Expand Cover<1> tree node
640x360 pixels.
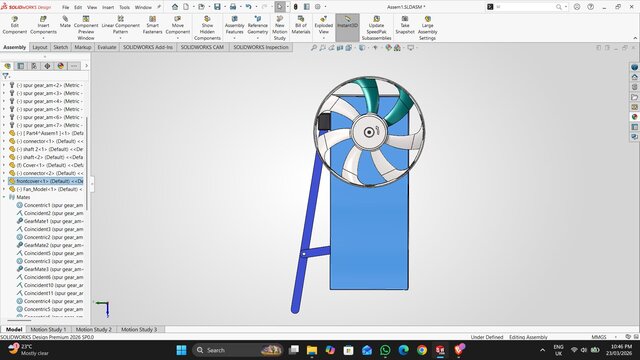(x=4, y=165)
